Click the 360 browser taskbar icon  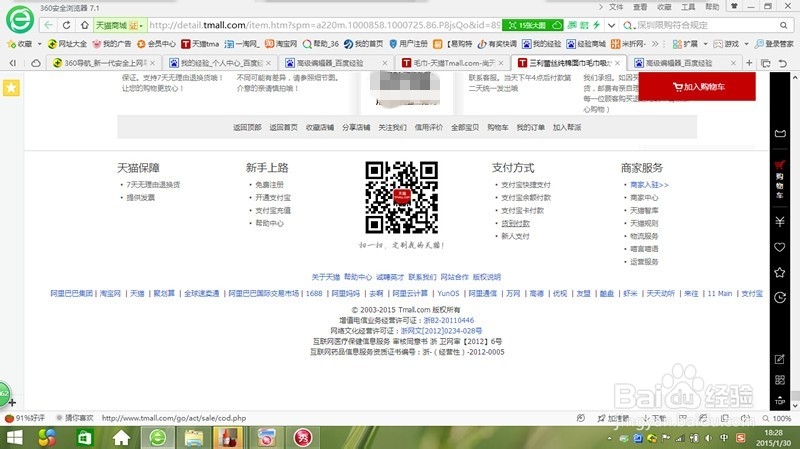pos(158,438)
